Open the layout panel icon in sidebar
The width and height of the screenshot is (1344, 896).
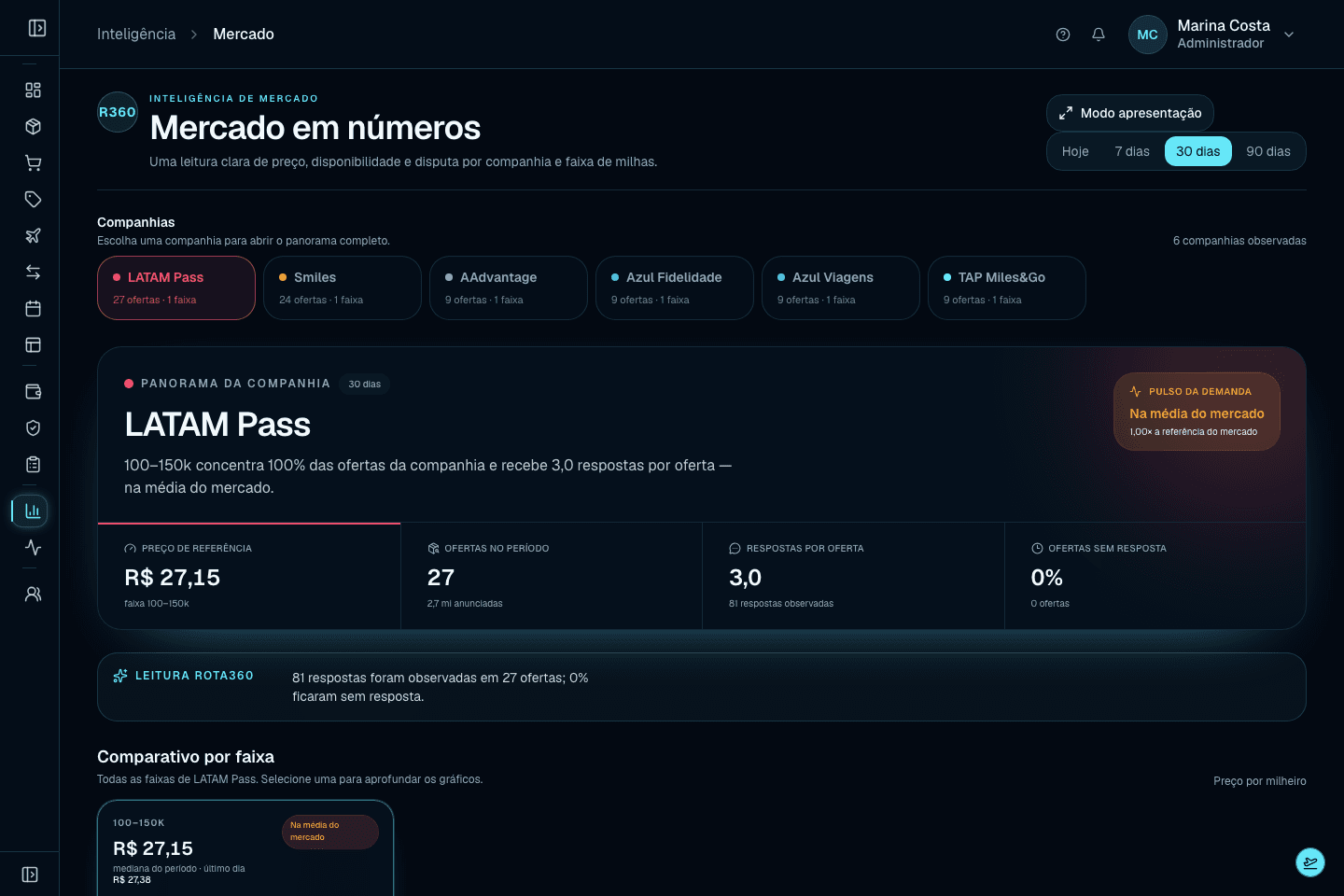point(33,345)
